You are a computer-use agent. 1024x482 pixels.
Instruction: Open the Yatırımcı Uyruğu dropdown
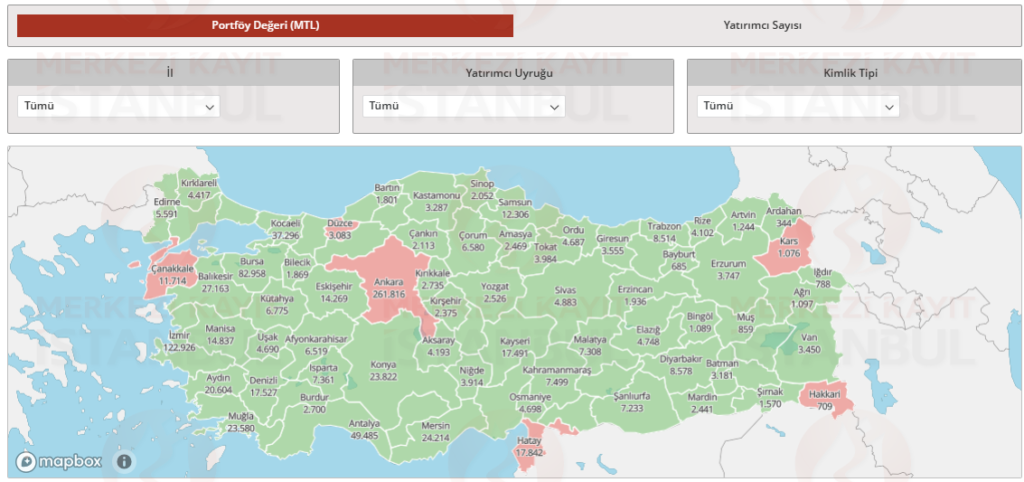(x=464, y=106)
